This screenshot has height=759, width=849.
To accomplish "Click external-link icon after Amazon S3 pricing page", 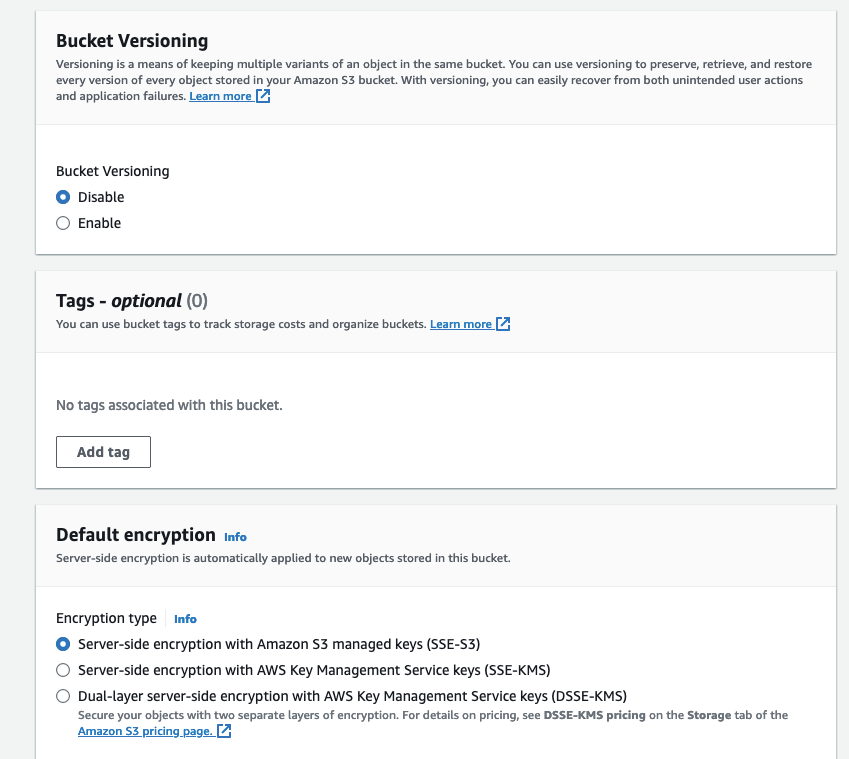I will 224,731.
